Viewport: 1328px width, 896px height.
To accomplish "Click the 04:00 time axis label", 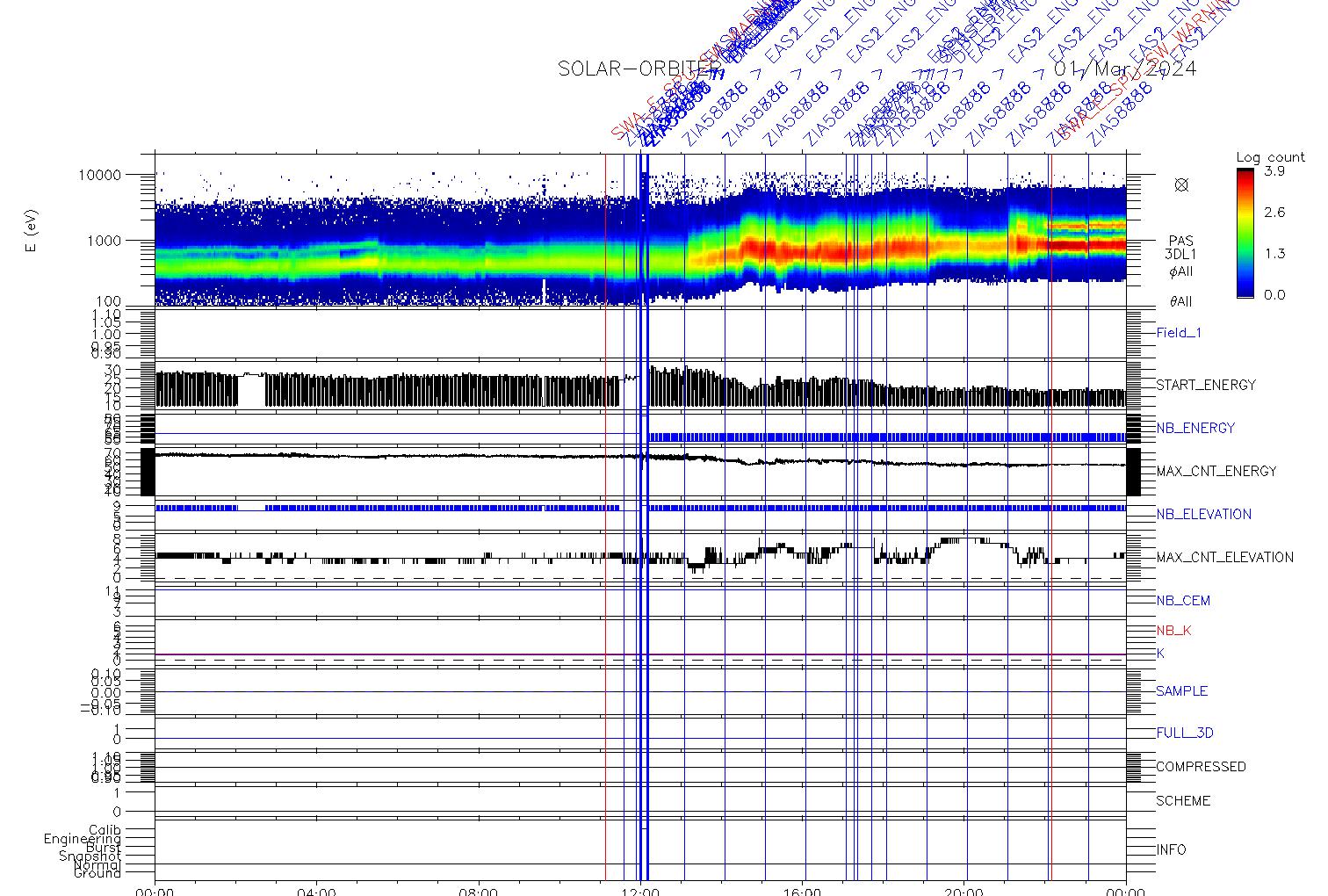I will (316, 891).
